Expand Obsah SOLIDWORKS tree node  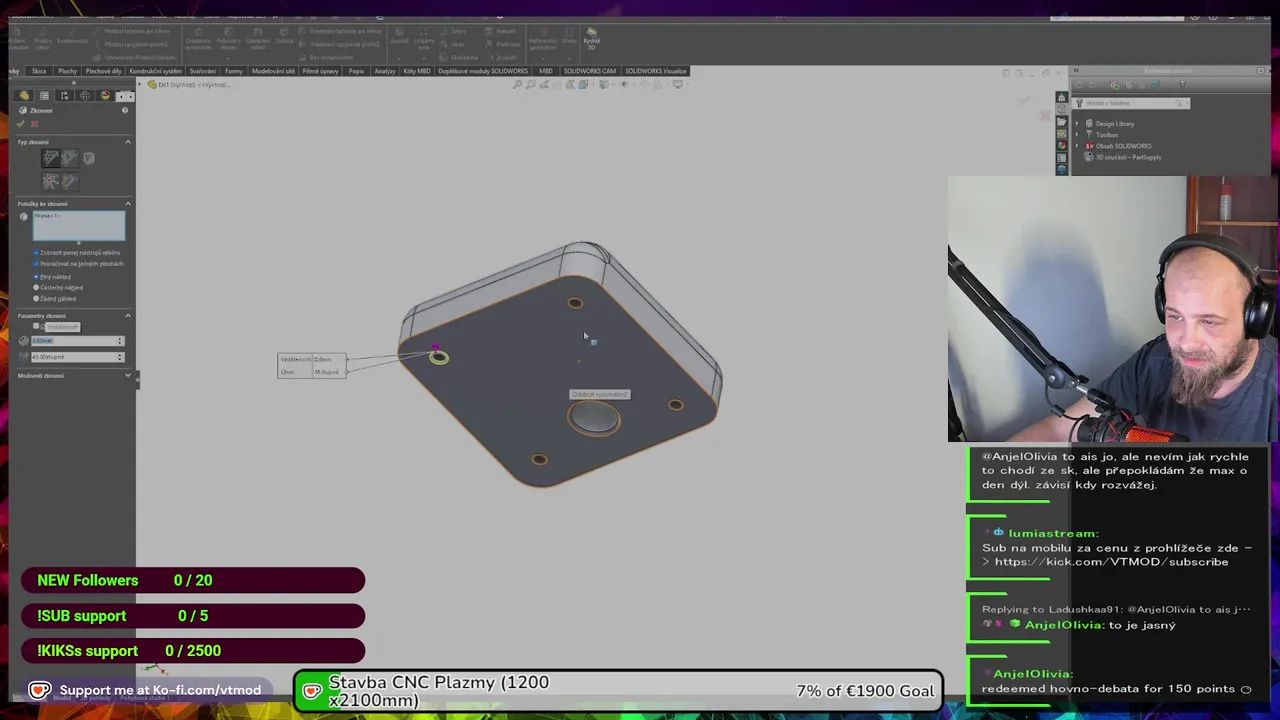[x=1077, y=146]
